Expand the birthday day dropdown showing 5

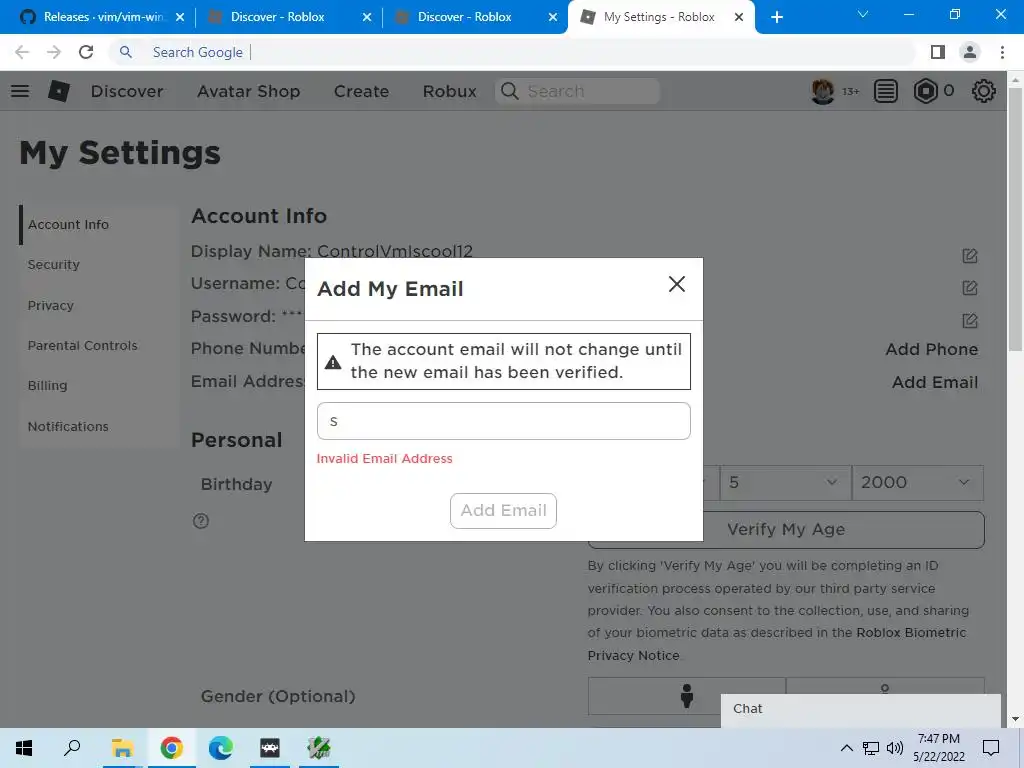[x=786, y=483]
